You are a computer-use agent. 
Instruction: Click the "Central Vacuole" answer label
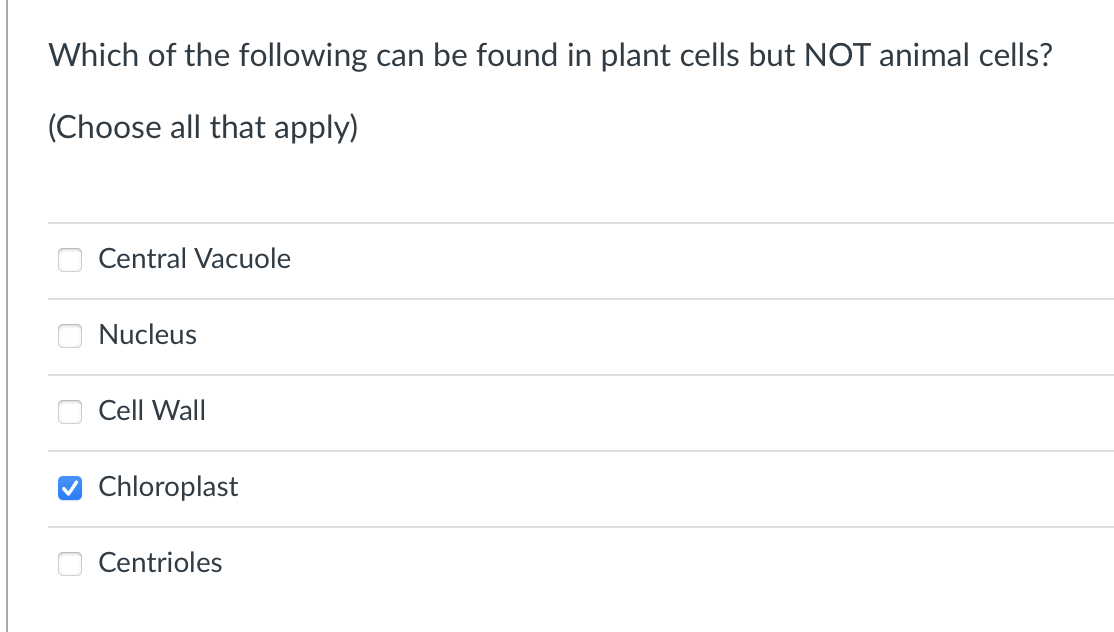(x=194, y=259)
